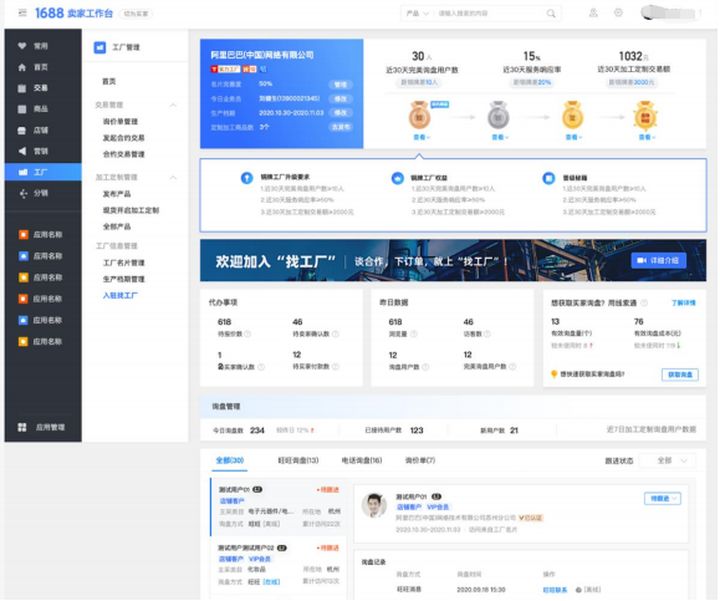This screenshot has height=601, width=720.
Task: Open the user profile icon in header
Action: click(x=593, y=13)
